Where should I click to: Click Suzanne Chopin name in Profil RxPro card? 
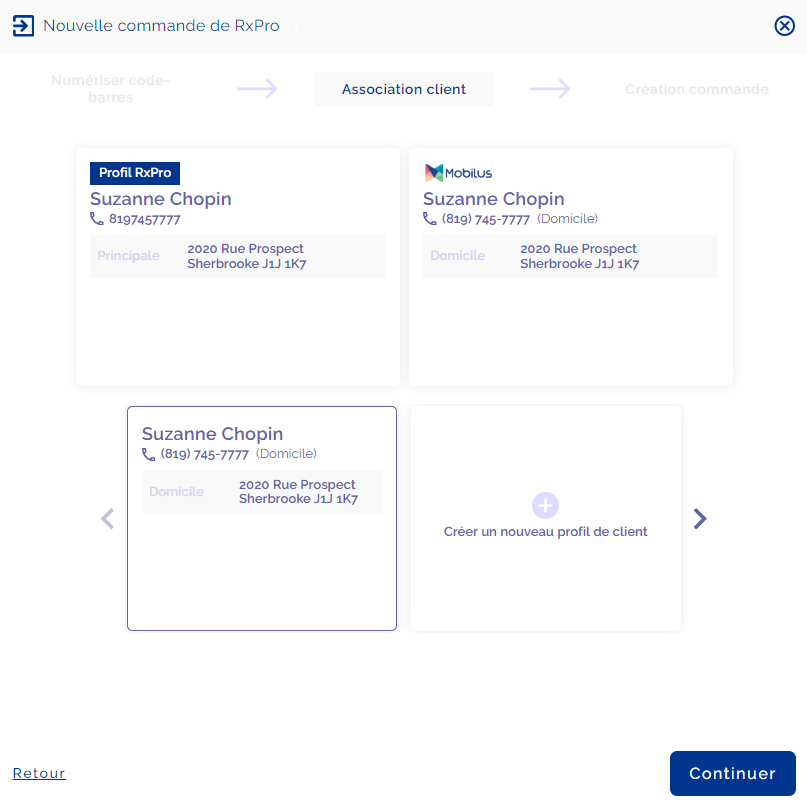click(161, 199)
